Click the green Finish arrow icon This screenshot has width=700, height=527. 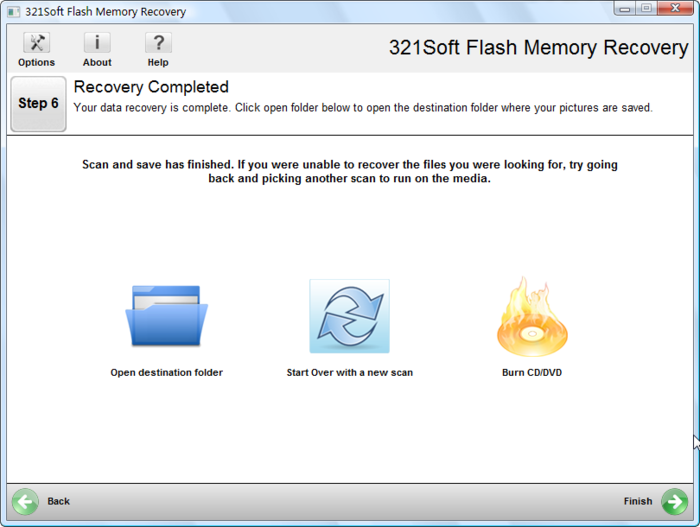pyautogui.click(x=674, y=502)
